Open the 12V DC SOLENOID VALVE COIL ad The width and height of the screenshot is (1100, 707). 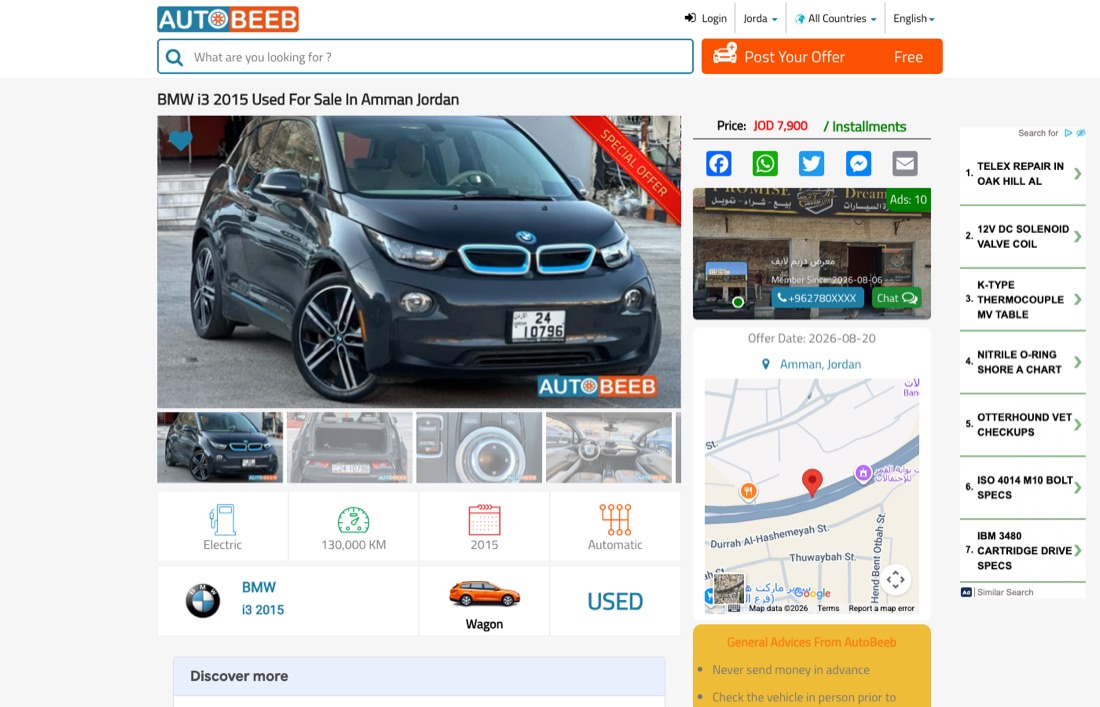tap(1022, 236)
